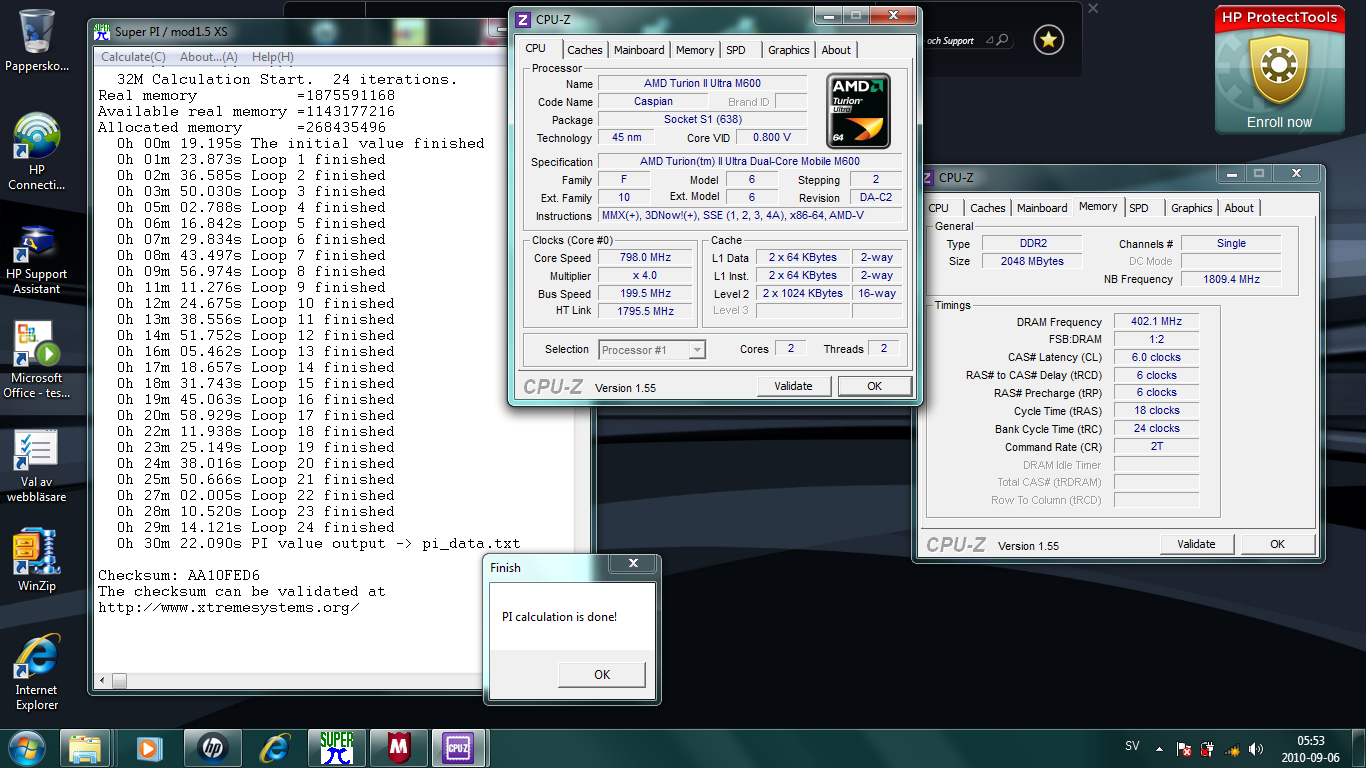The image size is (1366, 768).
Task: Select Caches tab in Memory CPU-Z window
Action: pyautogui.click(x=988, y=208)
